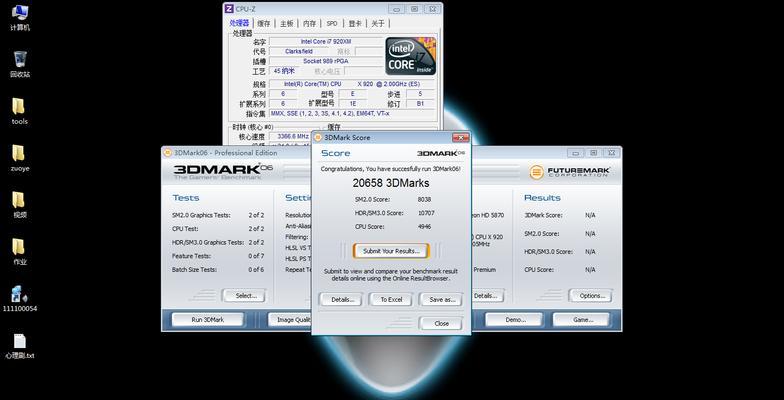Image resolution: width=784 pixels, height=400 pixels.
Task: Click the Image Quality button in 3DMark06
Action: (290, 320)
